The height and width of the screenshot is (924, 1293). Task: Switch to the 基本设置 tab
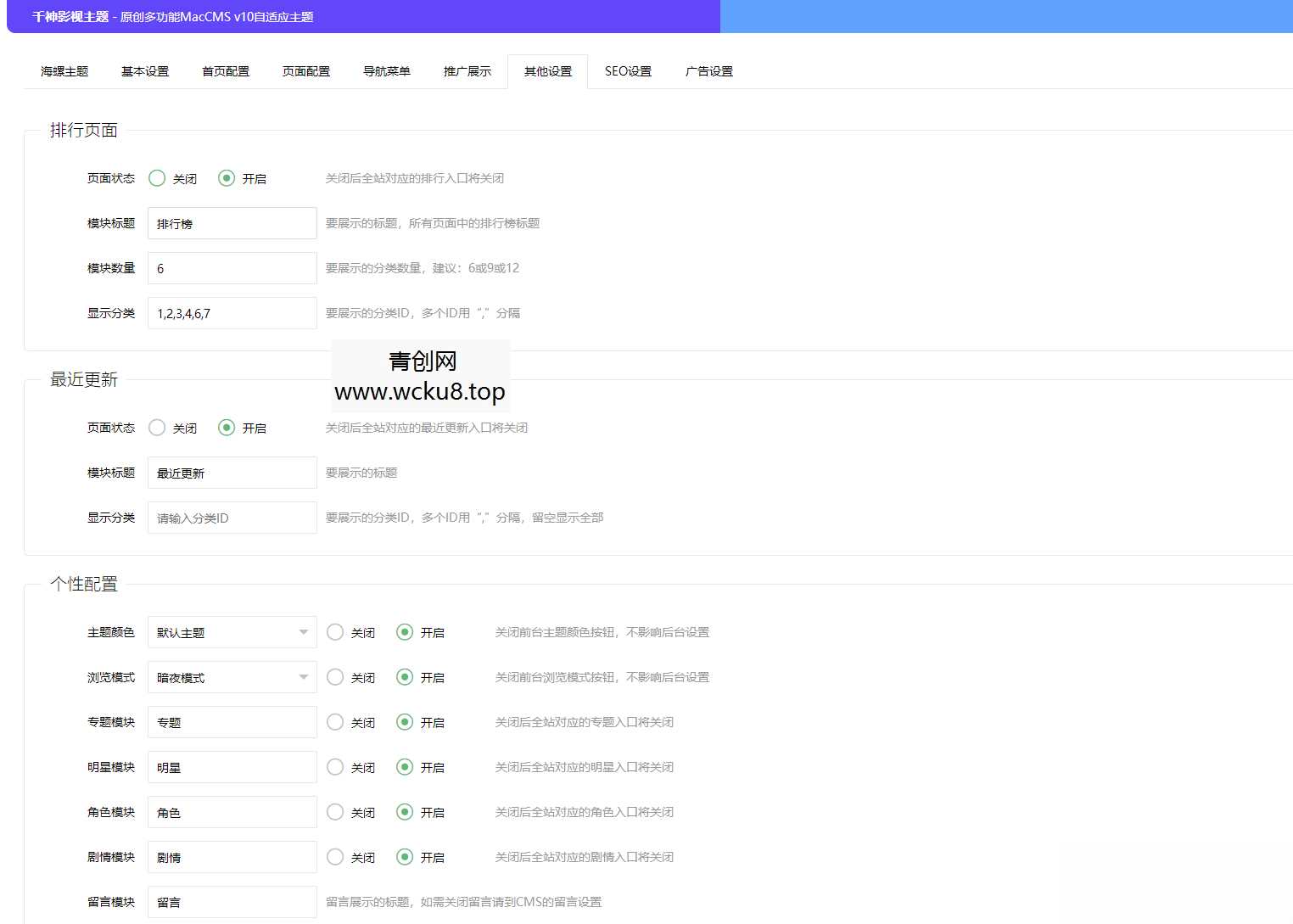[x=144, y=71]
